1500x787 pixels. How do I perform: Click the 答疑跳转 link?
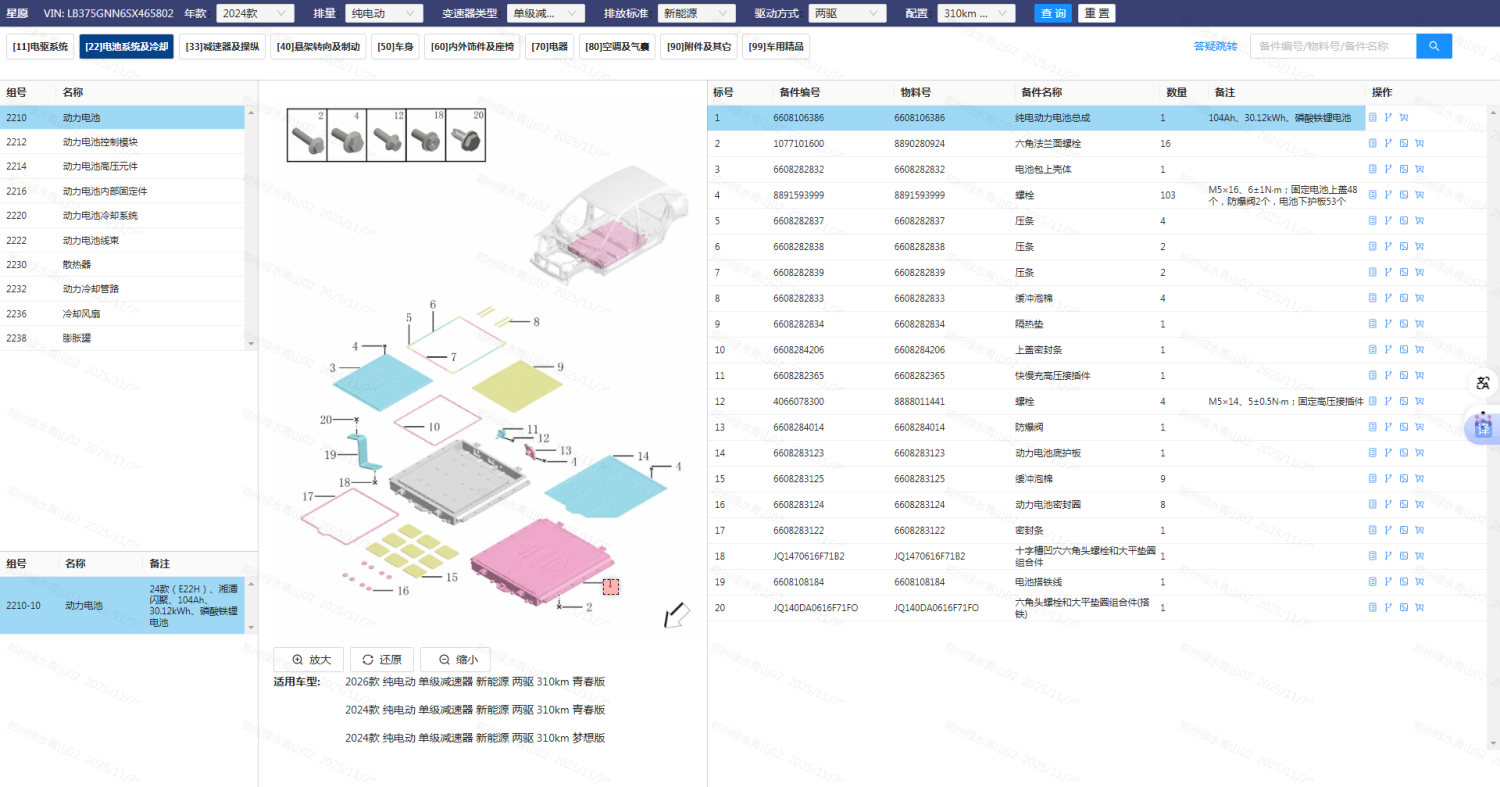pyautogui.click(x=1215, y=46)
